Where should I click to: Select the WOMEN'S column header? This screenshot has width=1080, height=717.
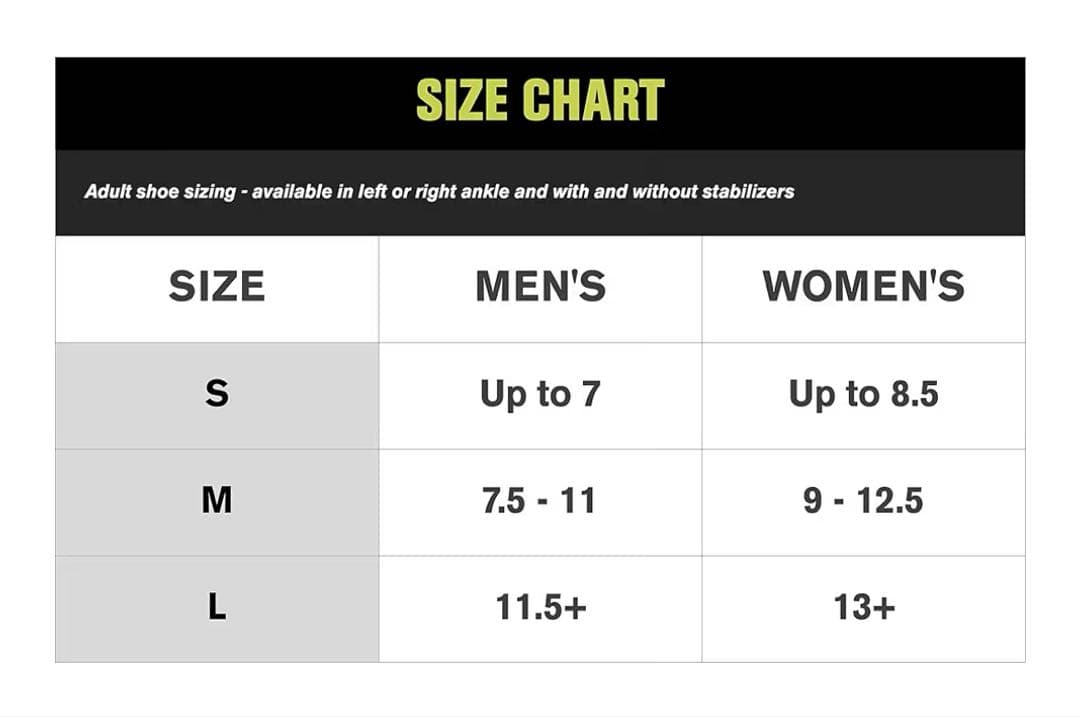863,287
